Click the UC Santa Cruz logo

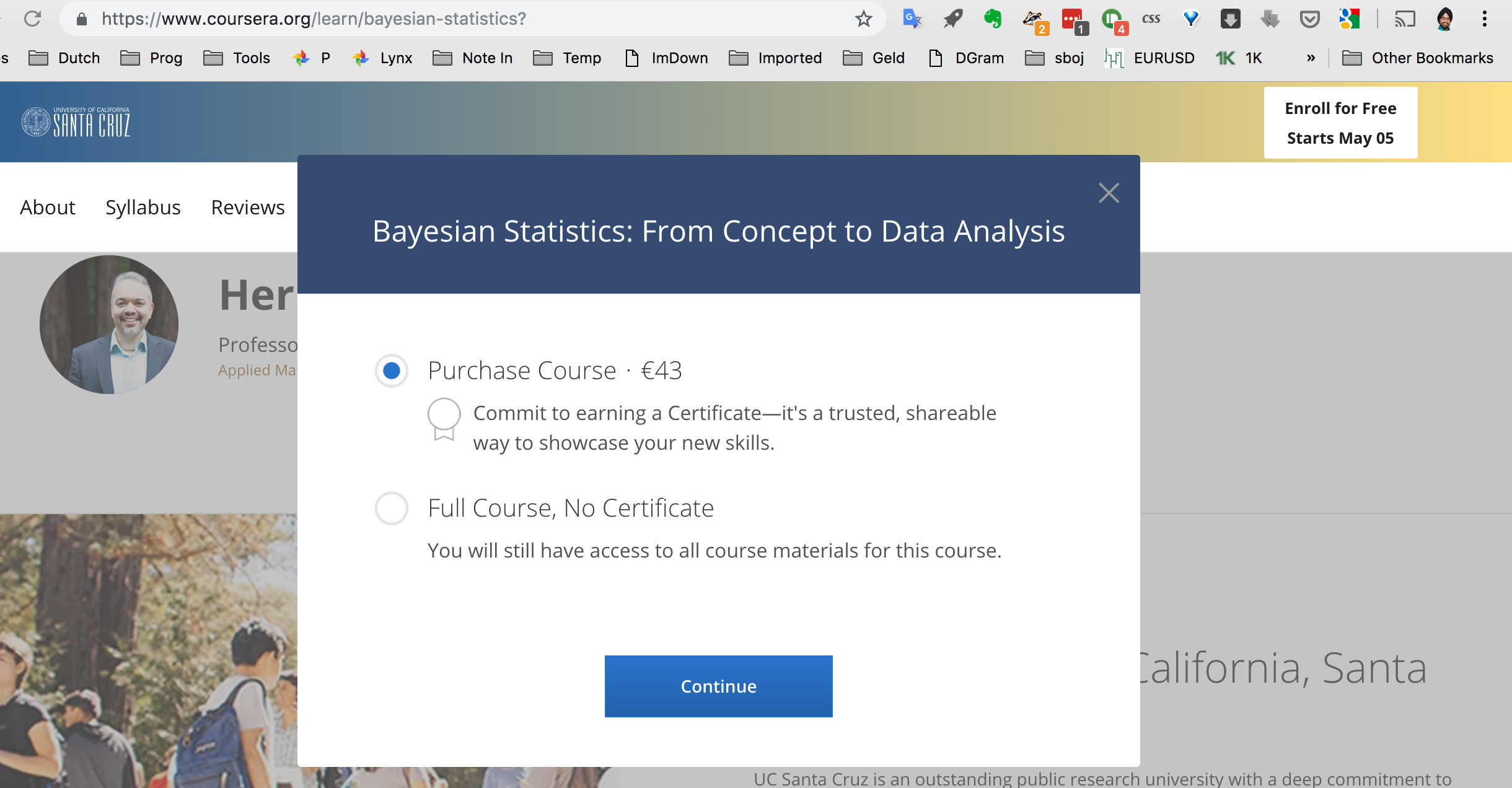(x=76, y=121)
